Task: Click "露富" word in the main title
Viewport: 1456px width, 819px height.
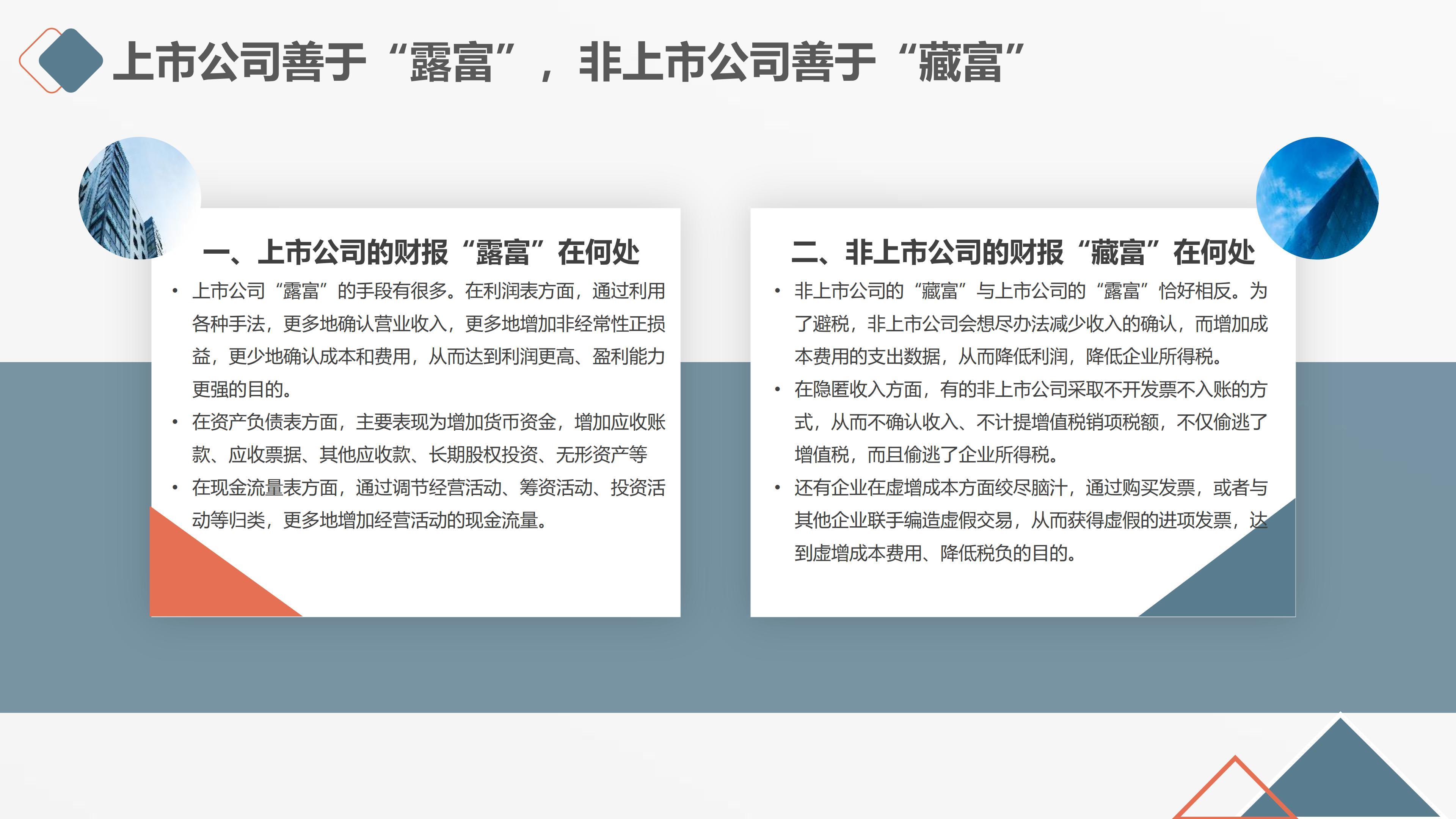Action: [x=450, y=62]
